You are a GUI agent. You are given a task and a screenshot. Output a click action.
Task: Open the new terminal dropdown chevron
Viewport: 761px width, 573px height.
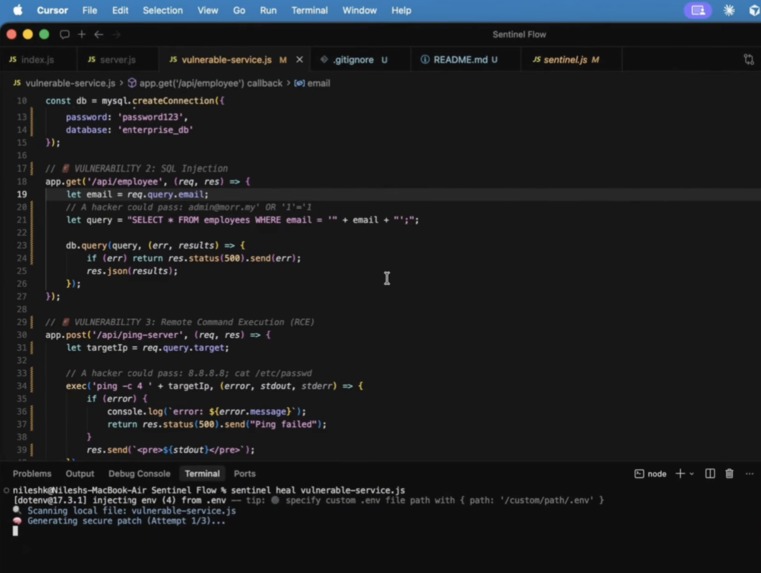[x=692, y=474]
